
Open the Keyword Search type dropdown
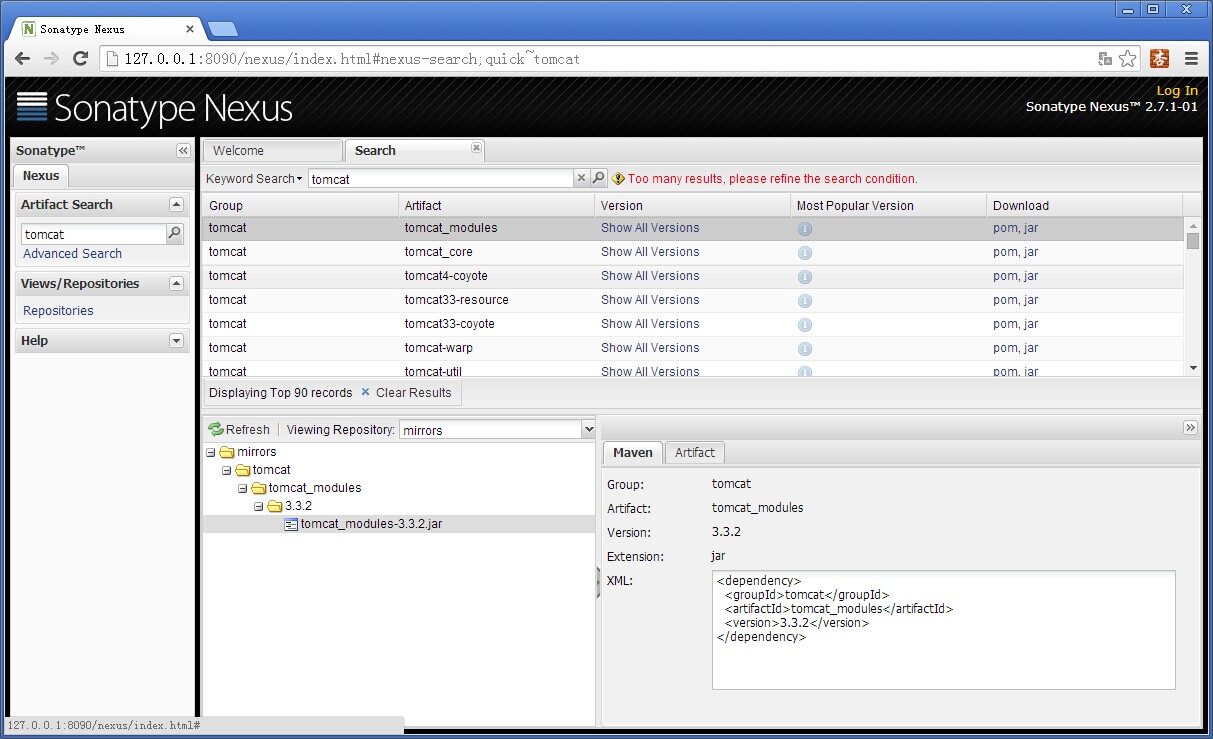coord(254,179)
